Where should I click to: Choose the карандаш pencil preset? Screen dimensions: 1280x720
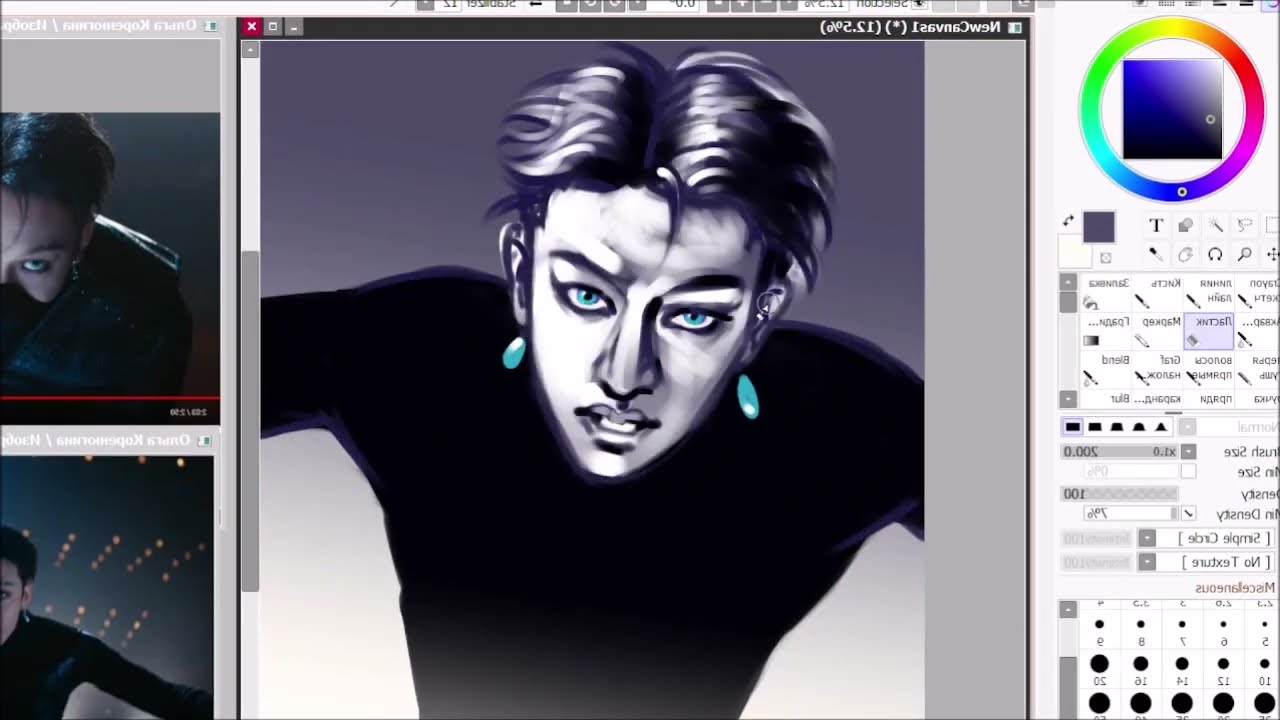1155,399
